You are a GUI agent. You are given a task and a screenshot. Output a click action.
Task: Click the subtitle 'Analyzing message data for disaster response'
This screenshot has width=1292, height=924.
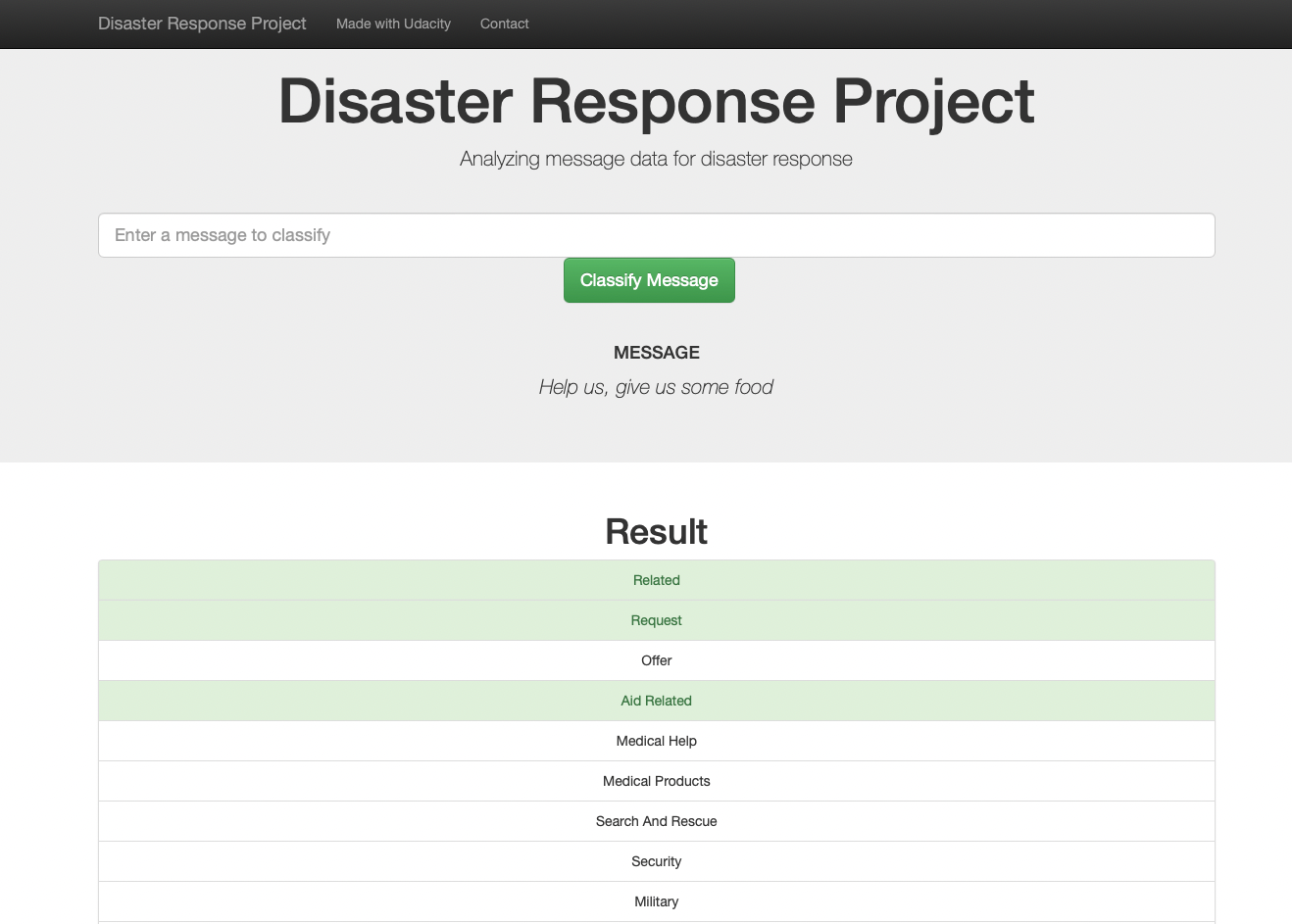[657, 159]
